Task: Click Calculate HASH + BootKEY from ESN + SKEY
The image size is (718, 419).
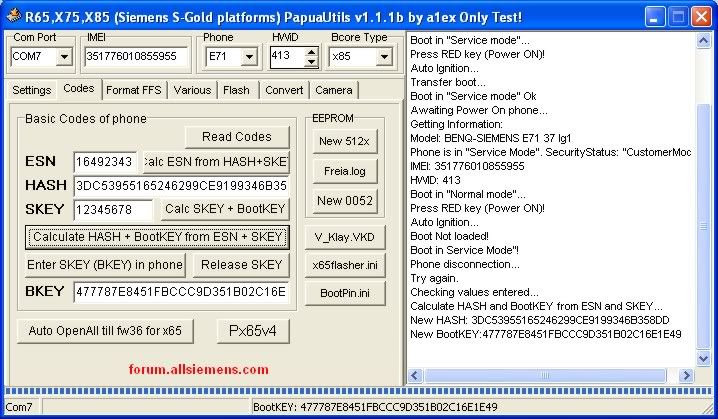Action: point(158,237)
